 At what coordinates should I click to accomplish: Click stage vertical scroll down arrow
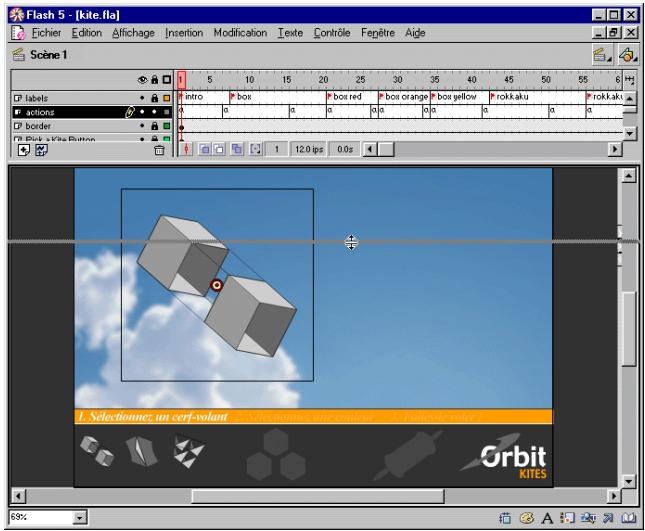(x=629, y=481)
